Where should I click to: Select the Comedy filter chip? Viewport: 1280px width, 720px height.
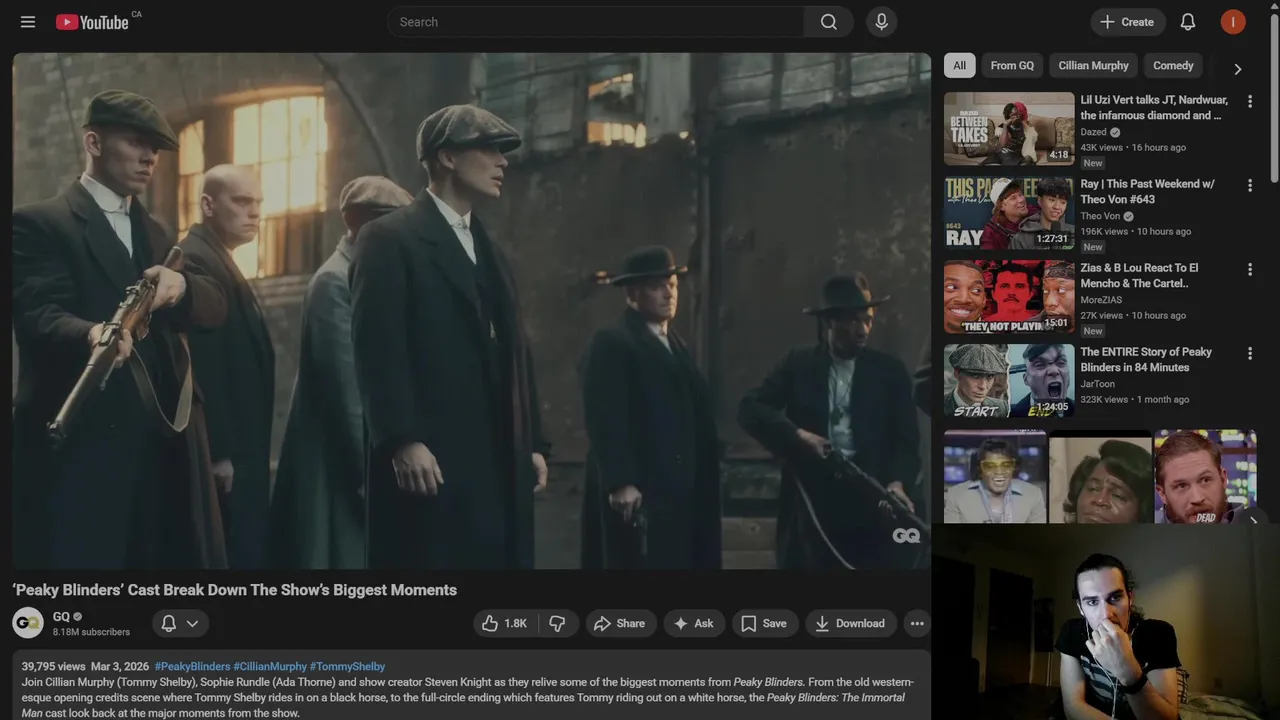pyautogui.click(x=1173, y=65)
